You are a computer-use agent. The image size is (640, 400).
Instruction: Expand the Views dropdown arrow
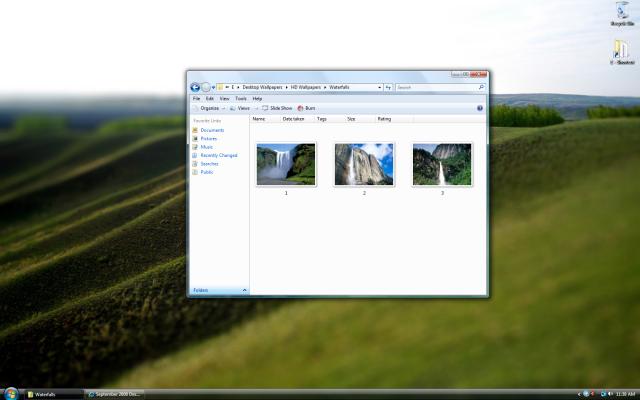[x=256, y=109]
